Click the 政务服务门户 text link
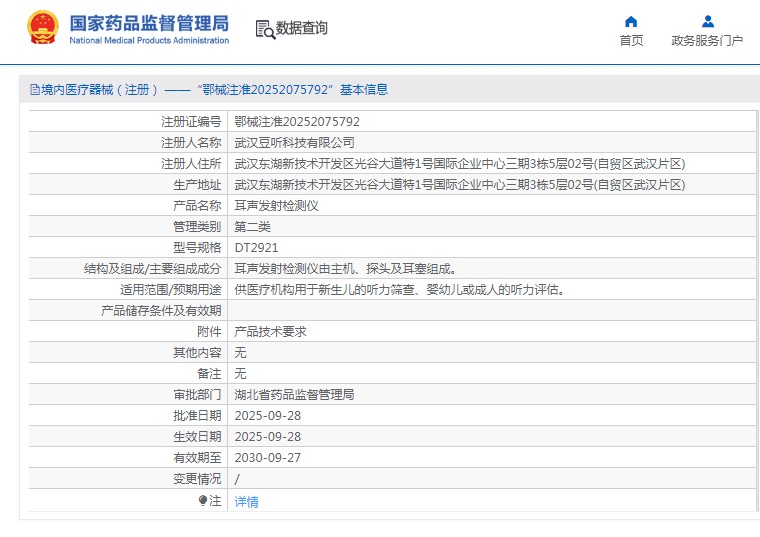This screenshot has width=760, height=537. click(x=707, y=41)
